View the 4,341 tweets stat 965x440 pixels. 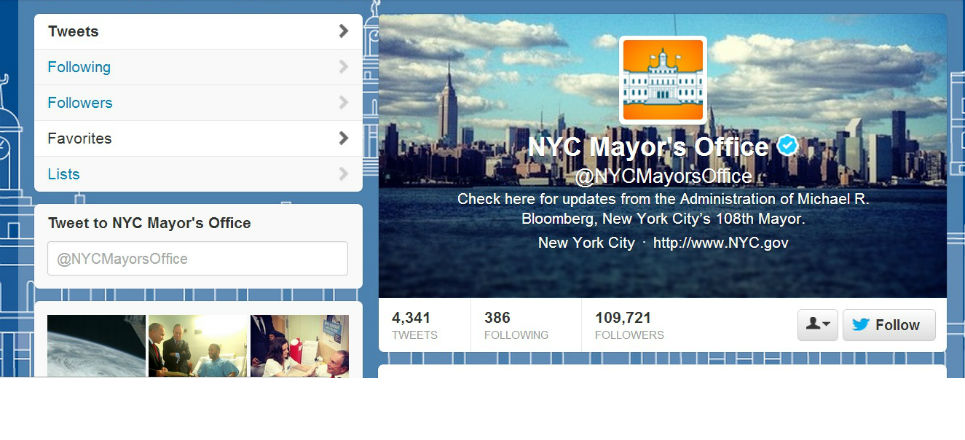(x=415, y=326)
